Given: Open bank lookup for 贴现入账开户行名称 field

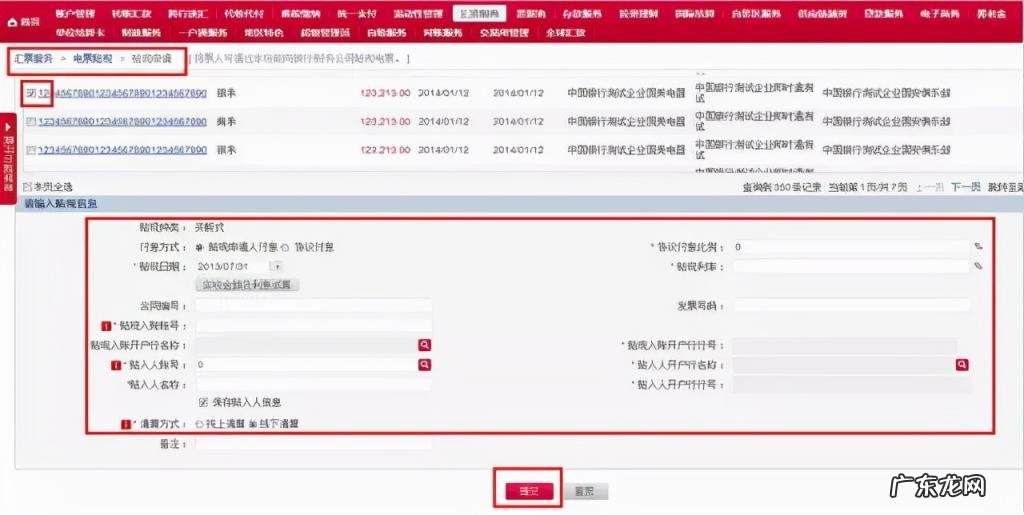Looking at the screenshot, I should point(424,345).
